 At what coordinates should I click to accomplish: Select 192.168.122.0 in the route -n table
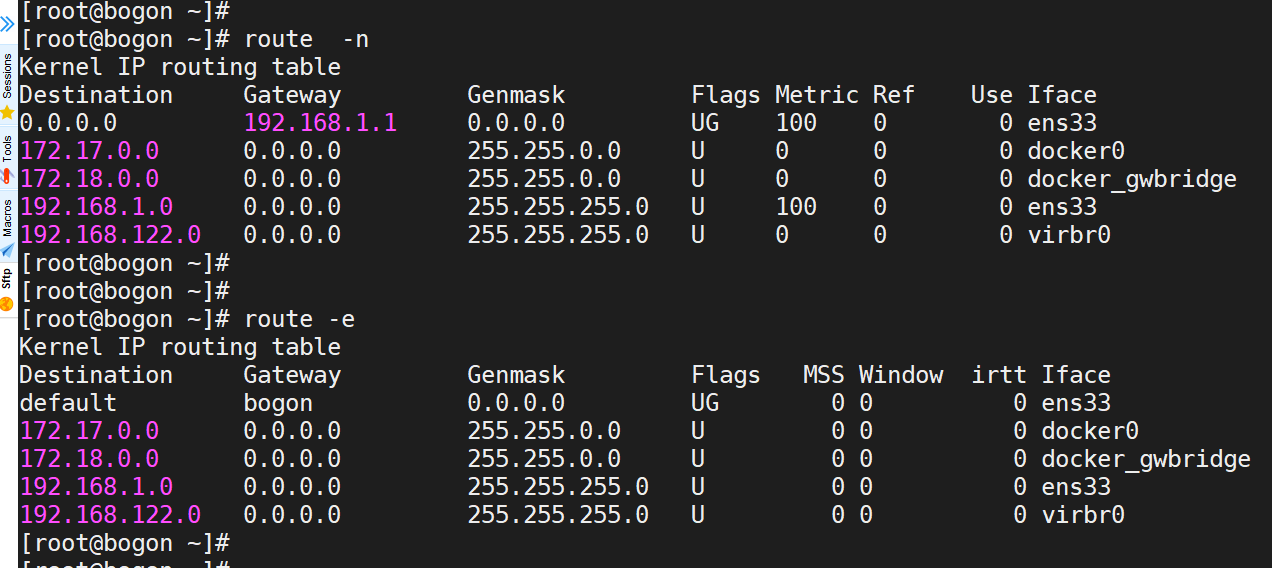110,235
